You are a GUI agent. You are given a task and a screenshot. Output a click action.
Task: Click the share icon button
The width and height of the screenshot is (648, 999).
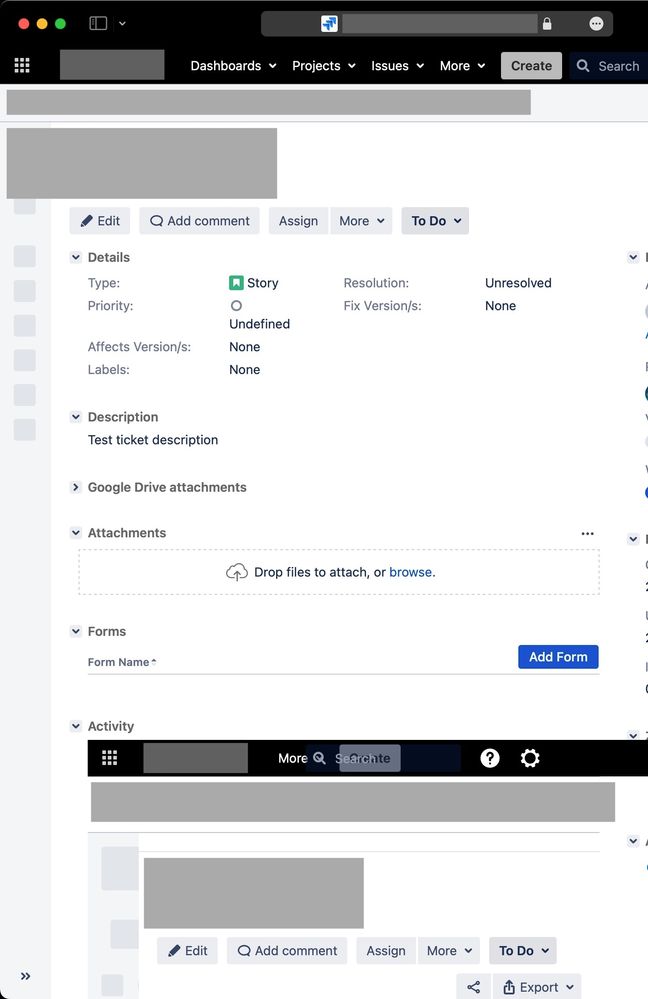(473, 987)
